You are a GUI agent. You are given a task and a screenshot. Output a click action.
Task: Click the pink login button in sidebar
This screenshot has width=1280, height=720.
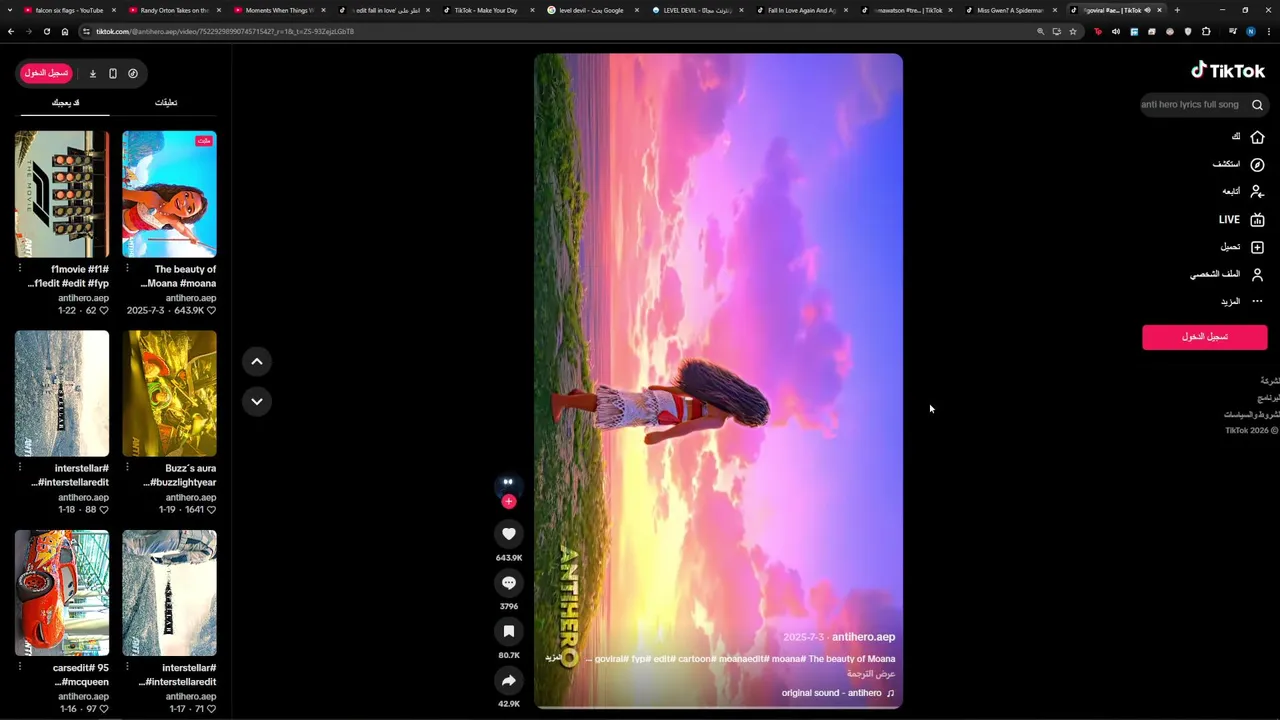(x=1204, y=337)
